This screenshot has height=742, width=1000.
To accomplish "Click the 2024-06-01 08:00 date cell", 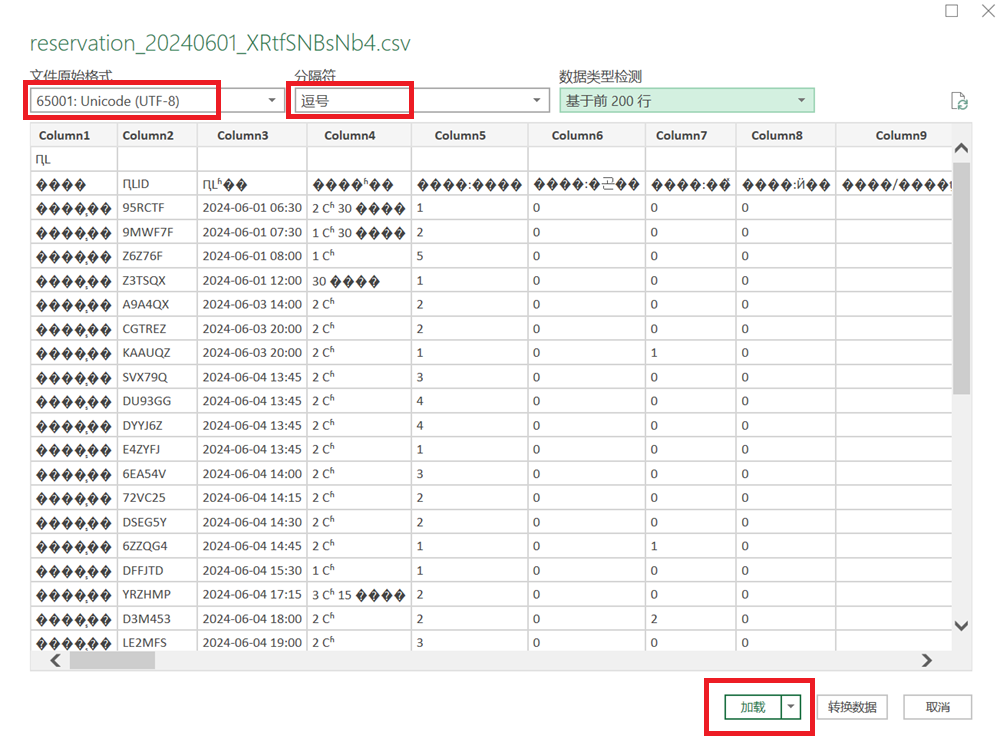I will [252, 256].
